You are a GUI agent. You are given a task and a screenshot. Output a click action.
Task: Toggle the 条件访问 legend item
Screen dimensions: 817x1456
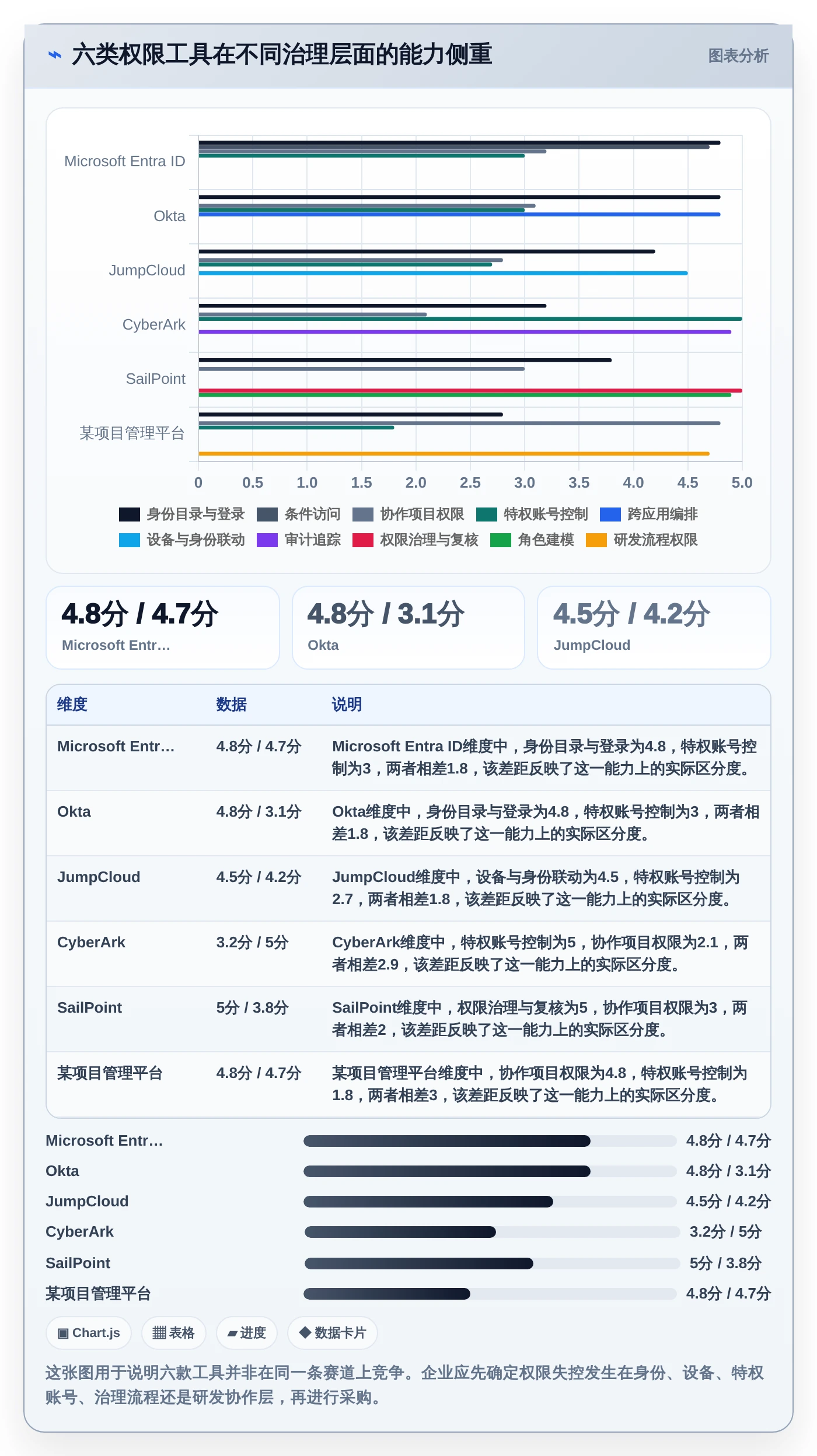[x=298, y=514]
